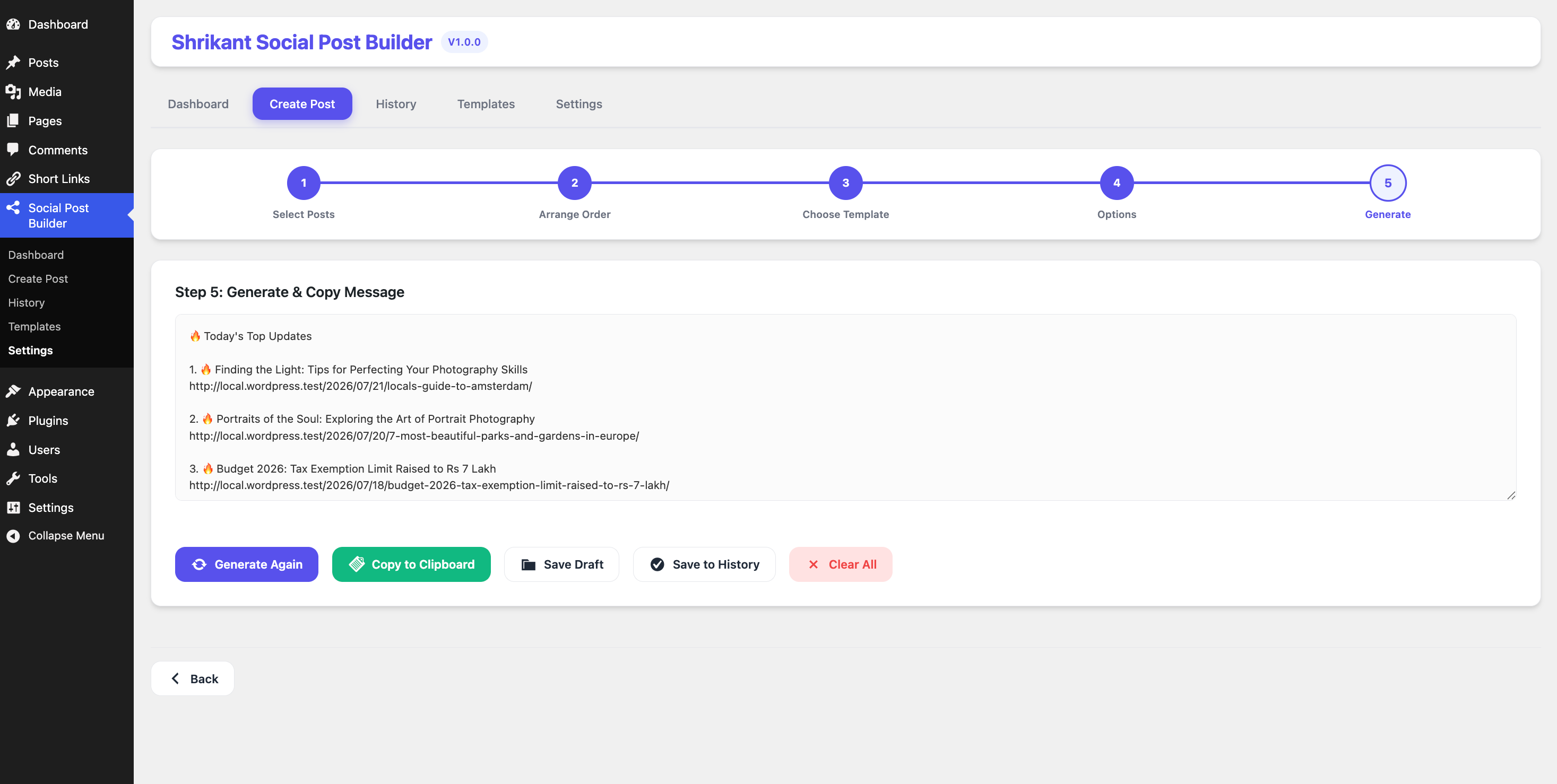Click the Back button

192,678
